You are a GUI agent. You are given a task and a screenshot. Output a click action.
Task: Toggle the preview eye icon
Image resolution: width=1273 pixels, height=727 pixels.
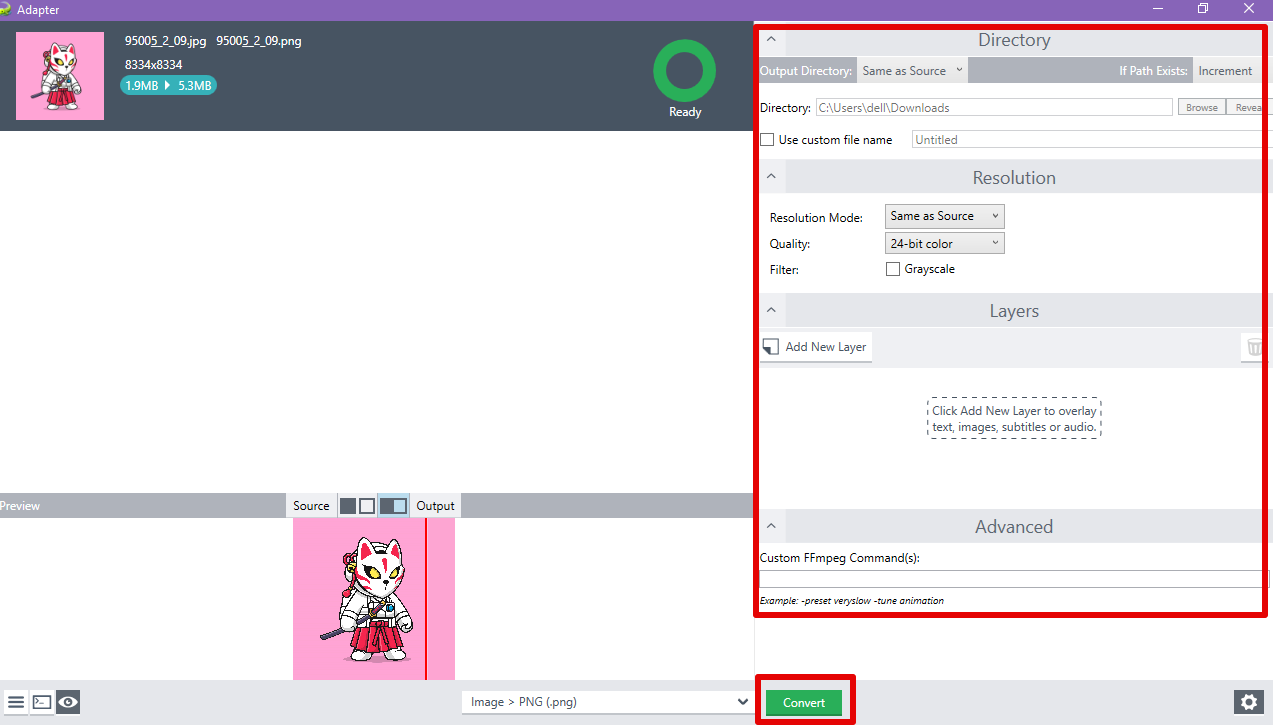pyautogui.click(x=68, y=702)
